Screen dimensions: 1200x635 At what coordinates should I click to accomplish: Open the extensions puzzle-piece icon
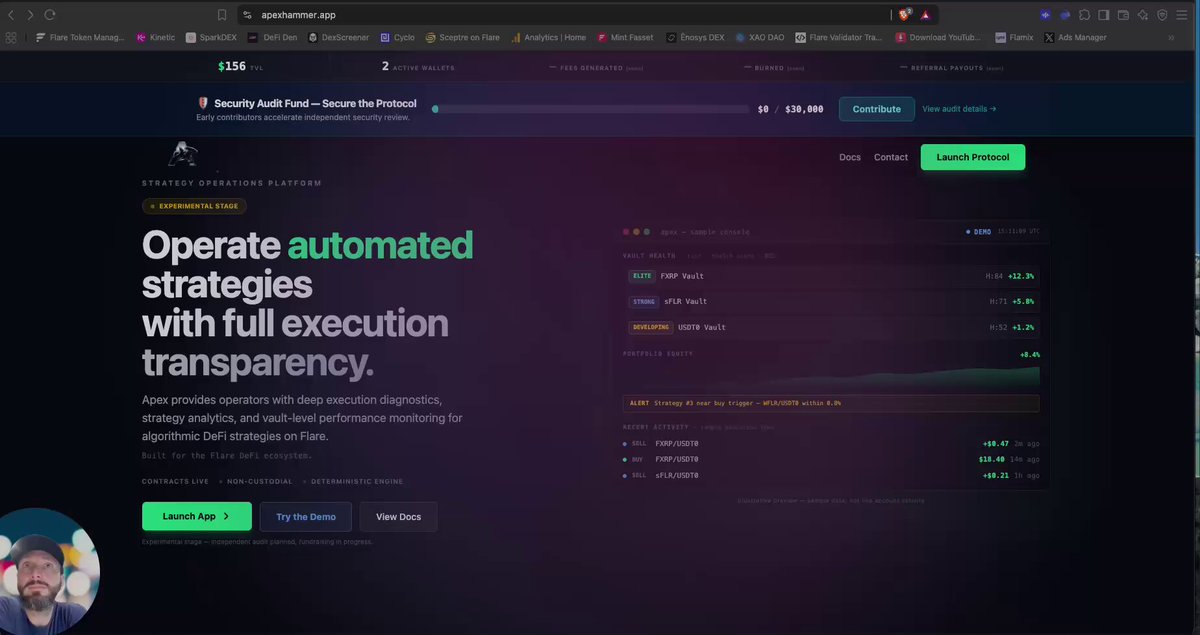tap(1085, 15)
